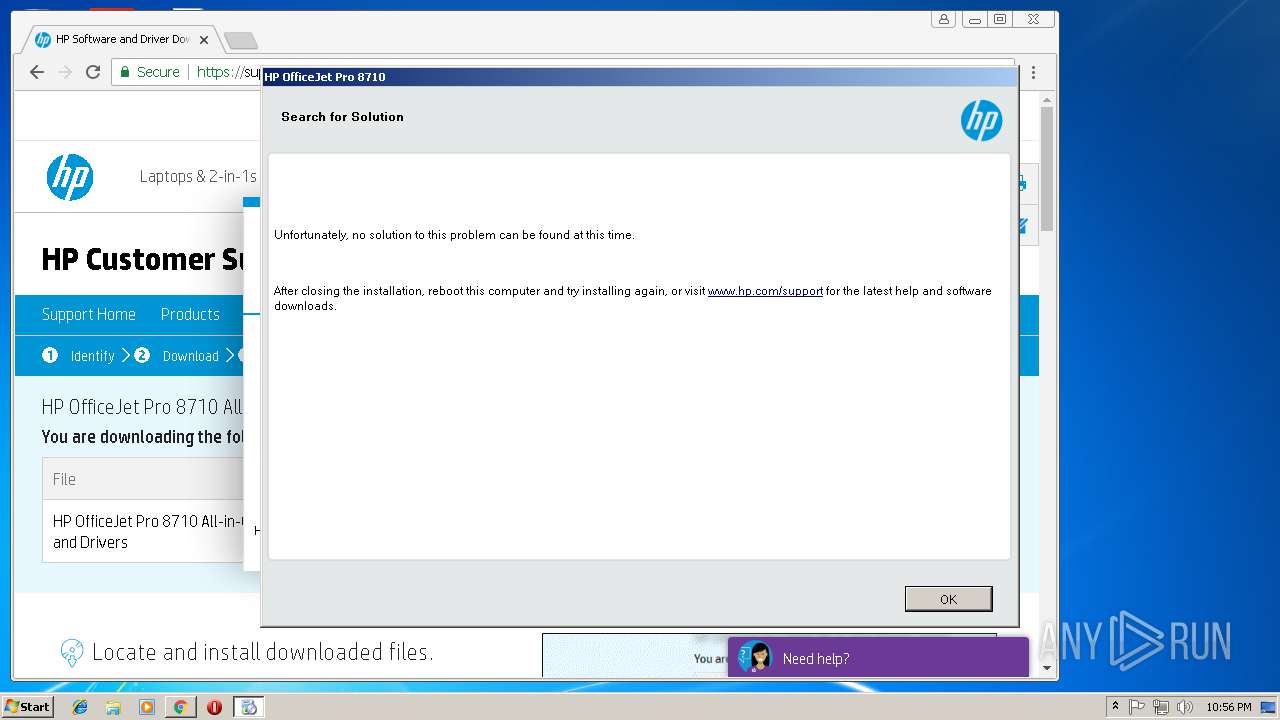Switch to Chrome in the taskbar
The image size is (1280, 720).
180,707
